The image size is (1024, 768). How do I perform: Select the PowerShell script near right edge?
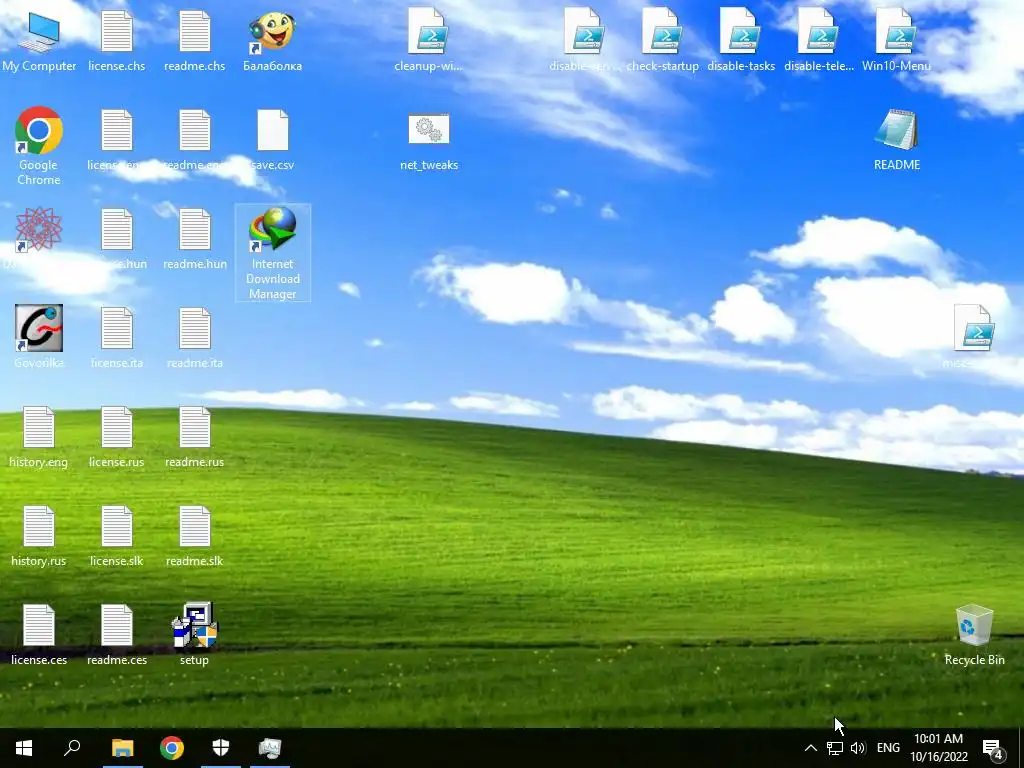[974, 337]
